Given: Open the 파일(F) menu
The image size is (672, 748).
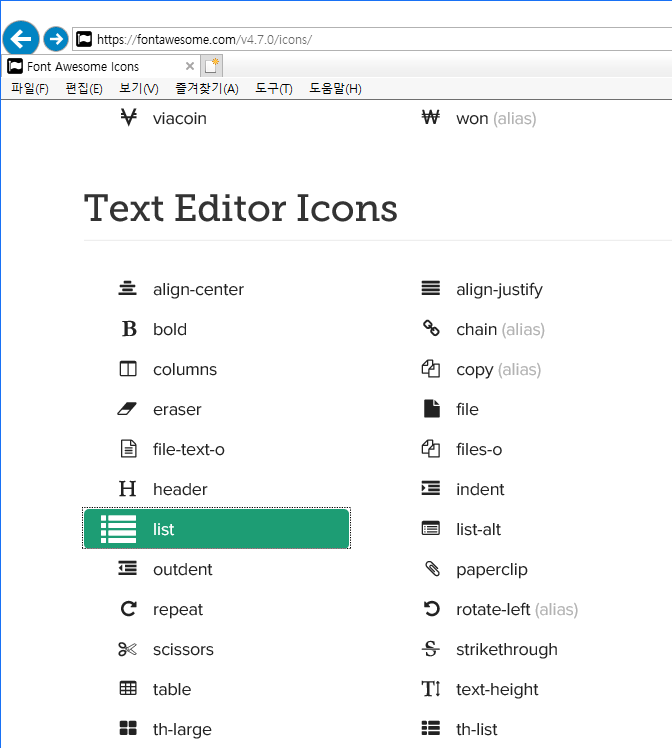Looking at the screenshot, I should click(x=30, y=89).
